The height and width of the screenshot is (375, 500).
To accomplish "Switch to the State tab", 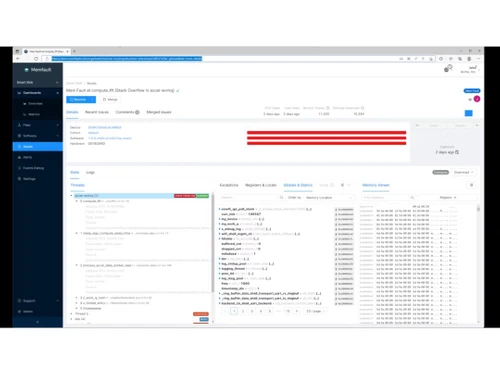I will pyautogui.click(x=75, y=172).
